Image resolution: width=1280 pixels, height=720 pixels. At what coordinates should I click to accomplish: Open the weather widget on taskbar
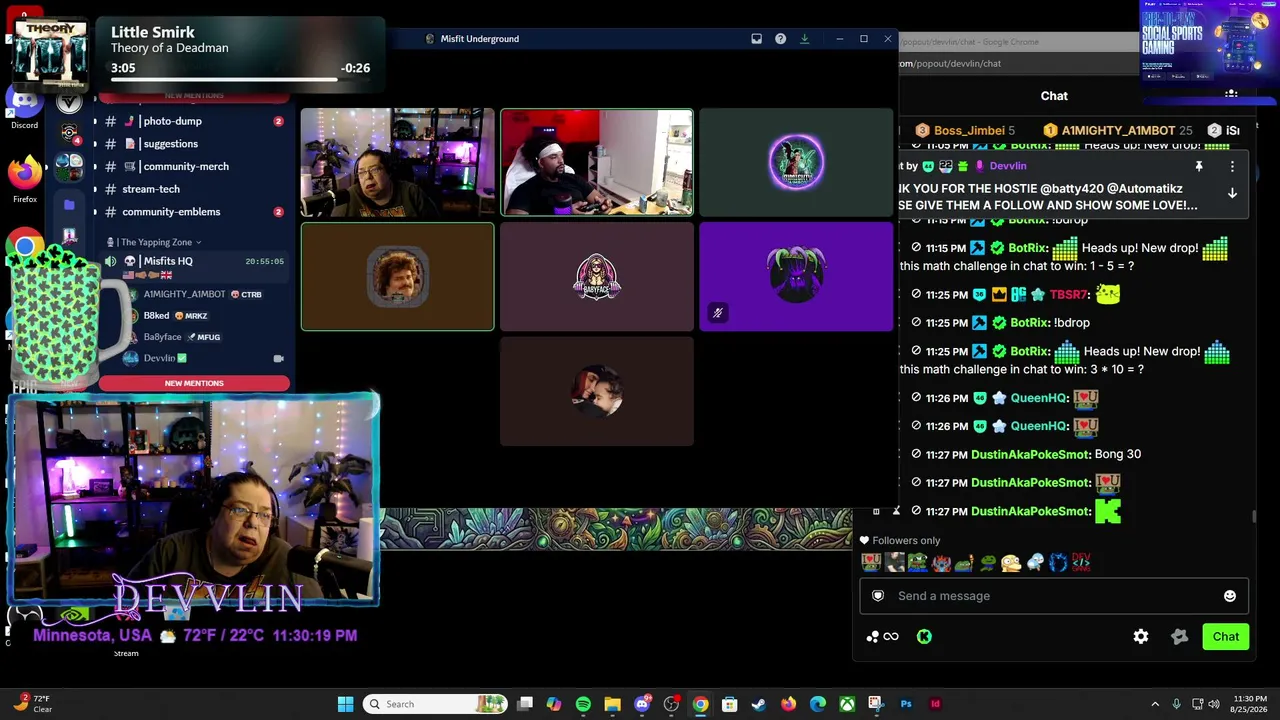pos(32,704)
